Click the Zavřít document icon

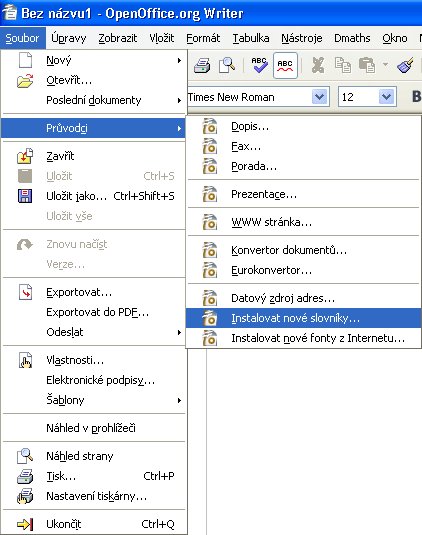click(x=25, y=156)
